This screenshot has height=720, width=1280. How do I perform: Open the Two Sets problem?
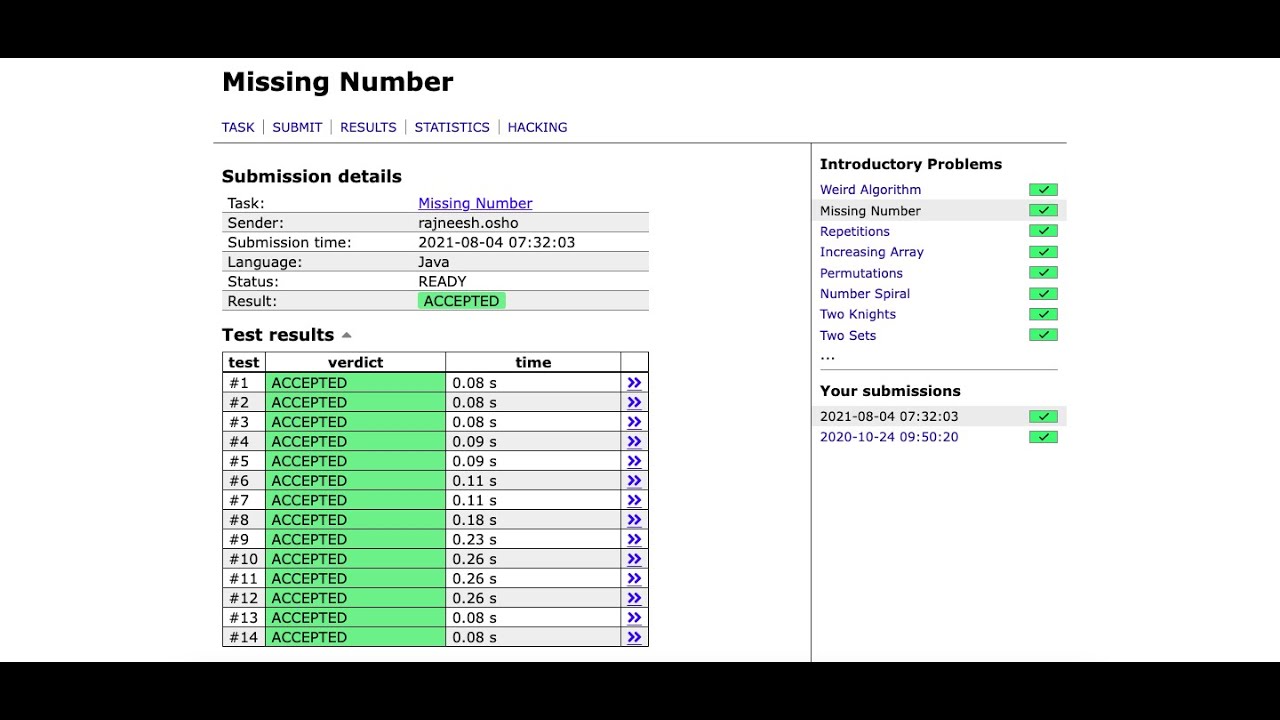[848, 335]
